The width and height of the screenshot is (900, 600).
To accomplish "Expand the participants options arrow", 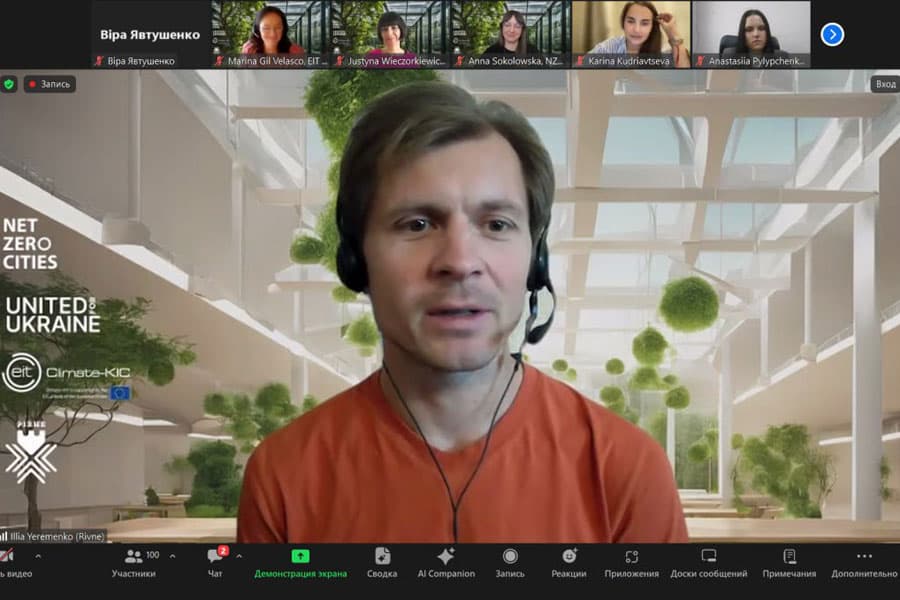I will pyautogui.click(x=172, y=556).
